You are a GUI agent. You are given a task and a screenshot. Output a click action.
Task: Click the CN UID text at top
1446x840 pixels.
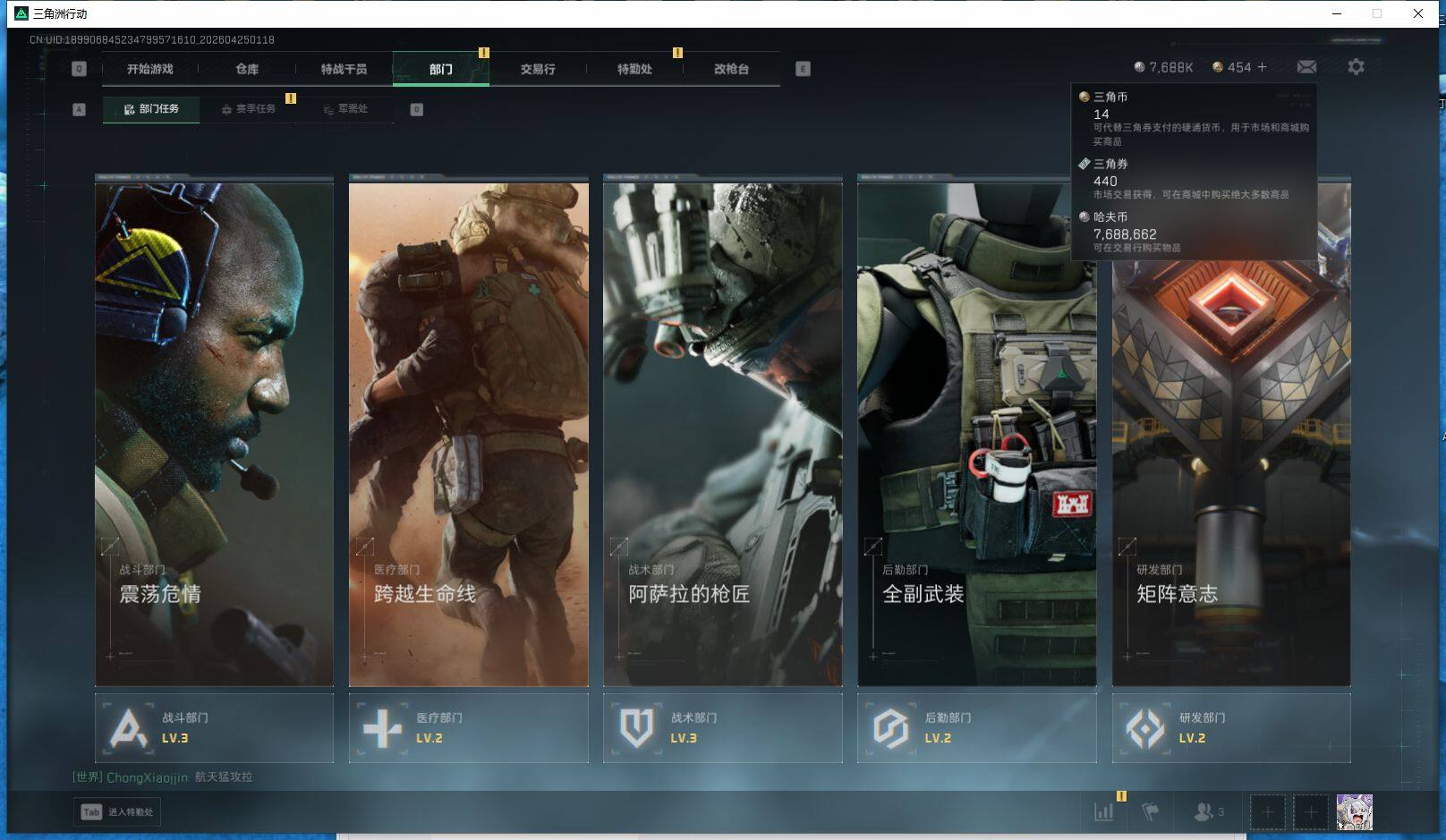[x=152, y=40]
